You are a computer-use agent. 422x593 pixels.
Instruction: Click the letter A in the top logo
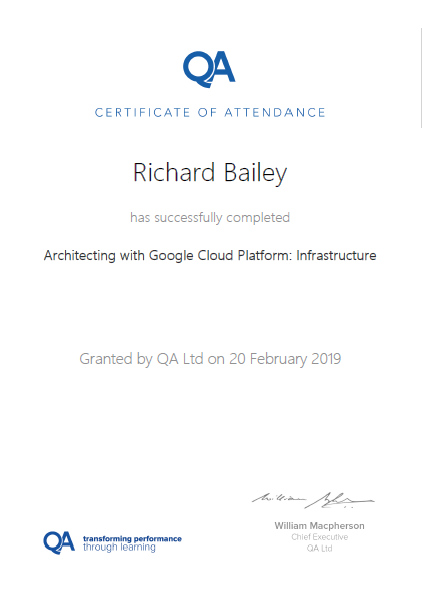click(x=223, y=67)
